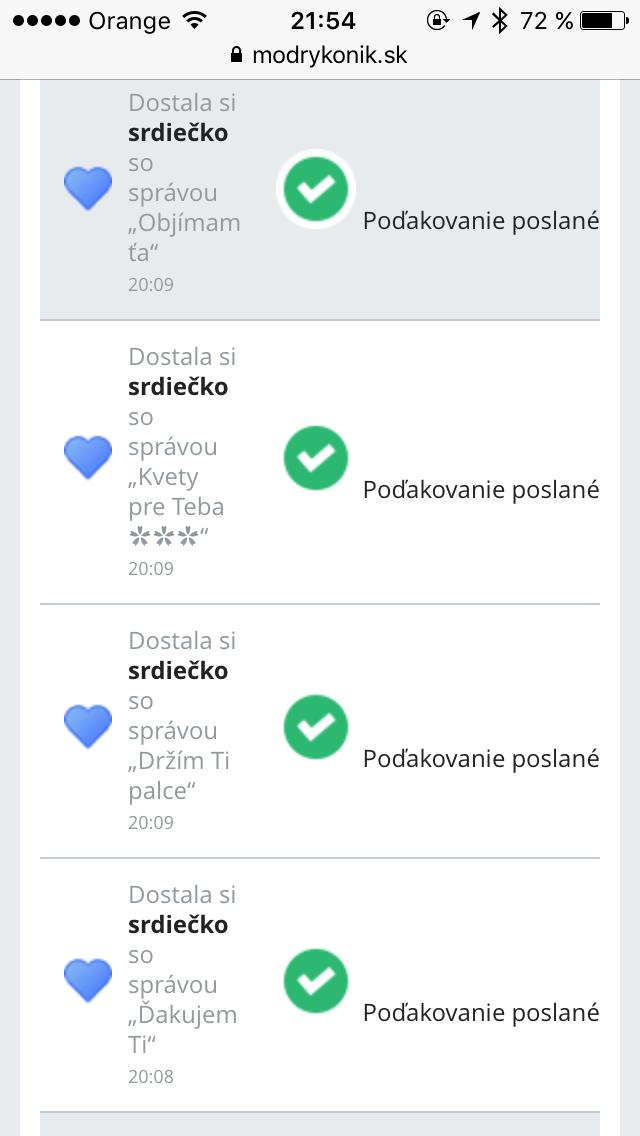The height and width of the screenshot is (1136, 640).
Task: Tap the modrykonik.sk address bar
Action: (x=320, y=55)
